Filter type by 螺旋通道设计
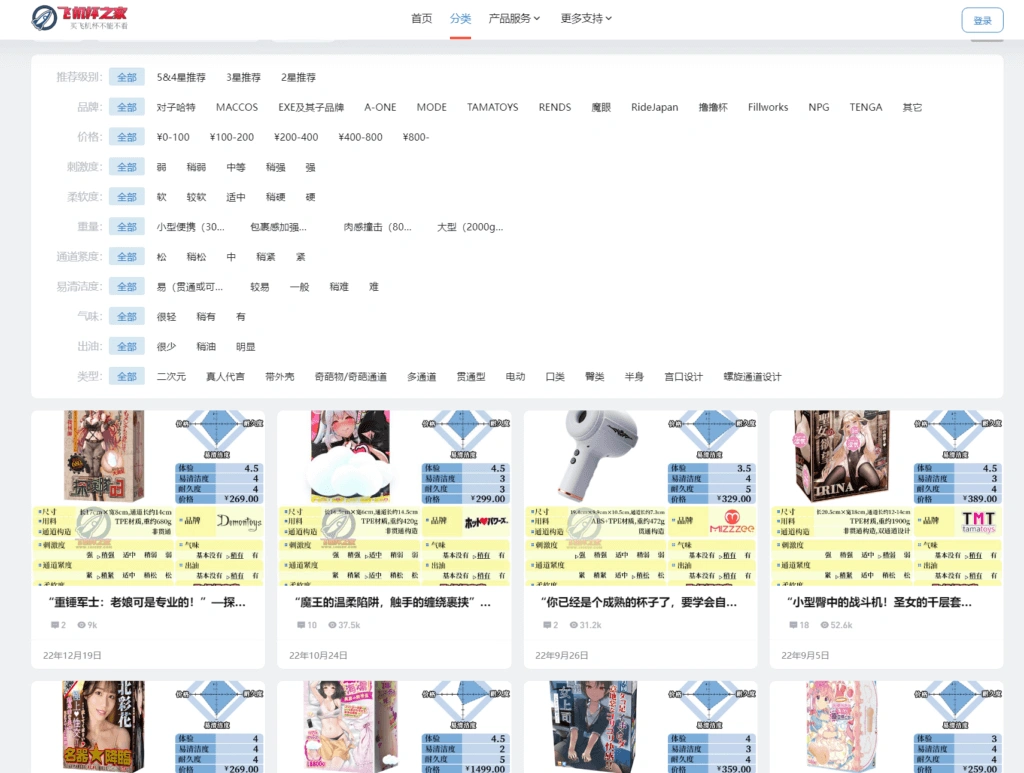The width and height of the screenshot is (1024, 773). pos(752,377)
